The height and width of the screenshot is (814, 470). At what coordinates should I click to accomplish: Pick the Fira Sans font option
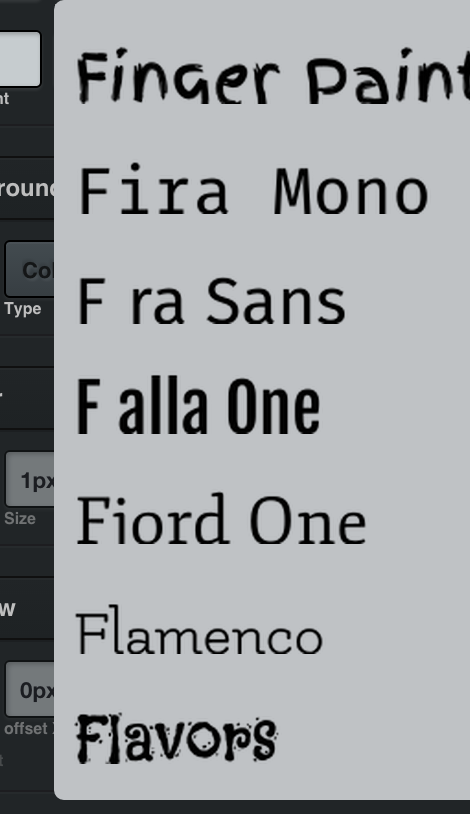pyautogui.click(x=211, y=301)
